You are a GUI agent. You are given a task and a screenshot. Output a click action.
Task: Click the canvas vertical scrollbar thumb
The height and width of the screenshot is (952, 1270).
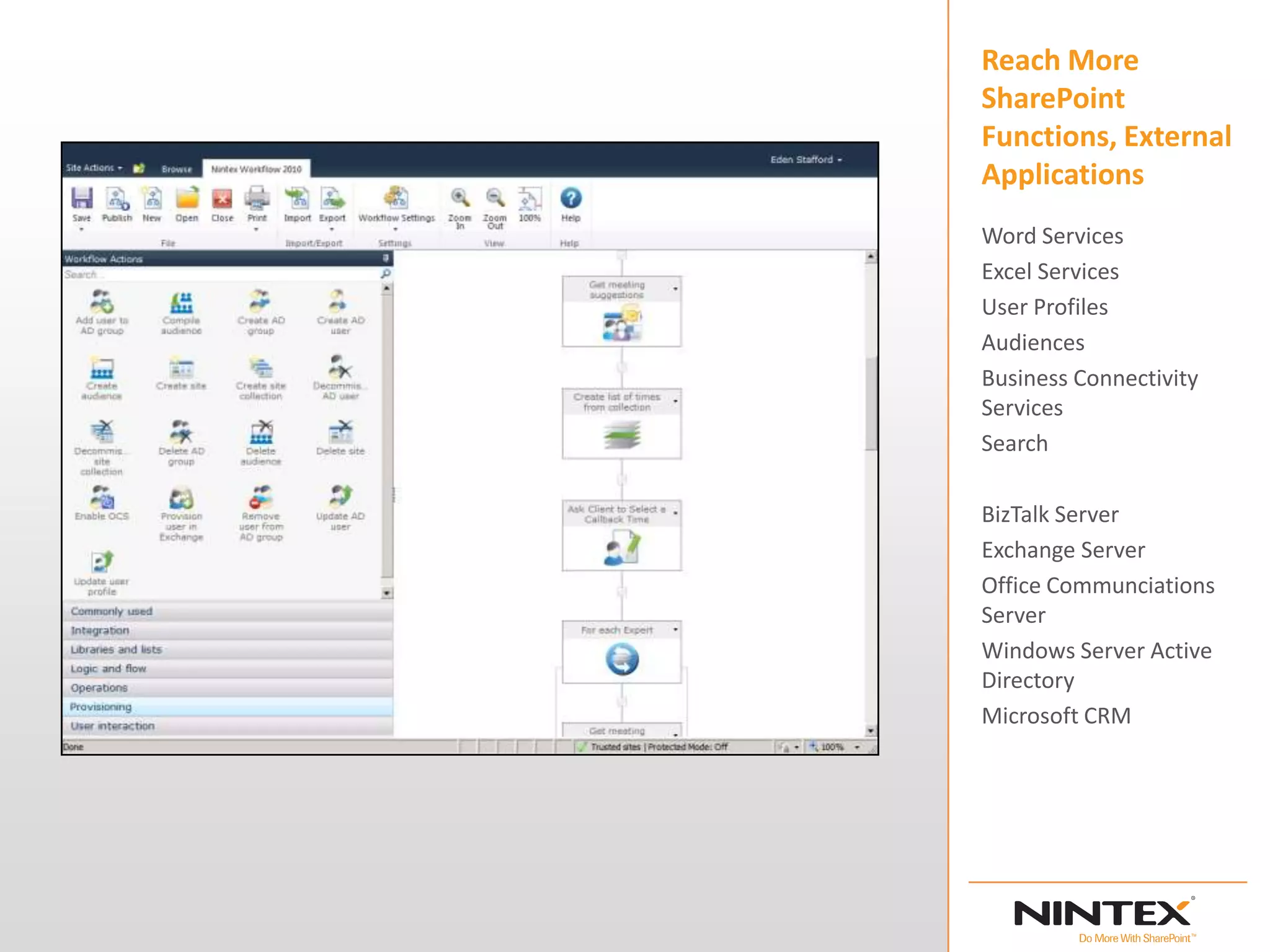click(871, 403)
